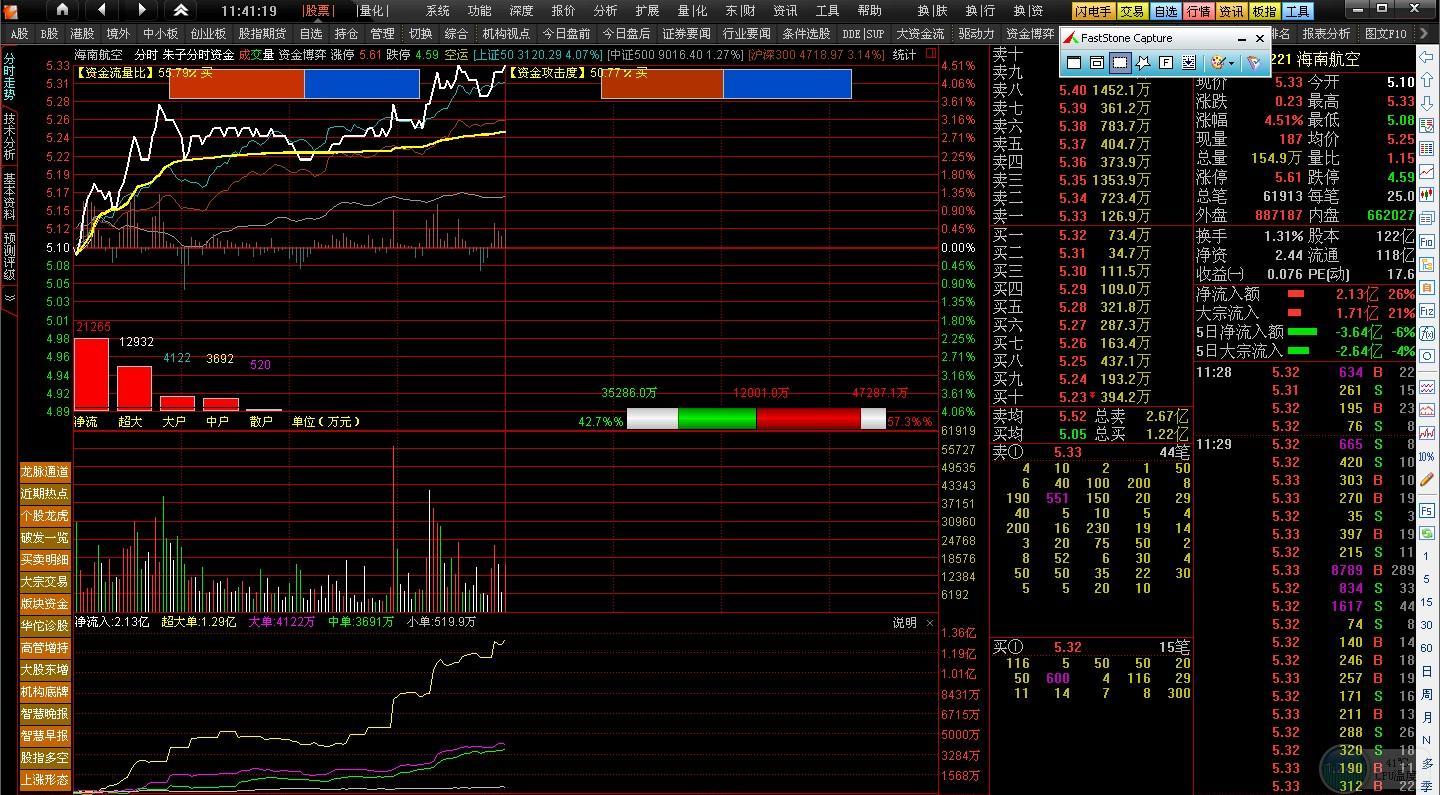Open the 换|肤 skin menu

click(x=932, y=11)
